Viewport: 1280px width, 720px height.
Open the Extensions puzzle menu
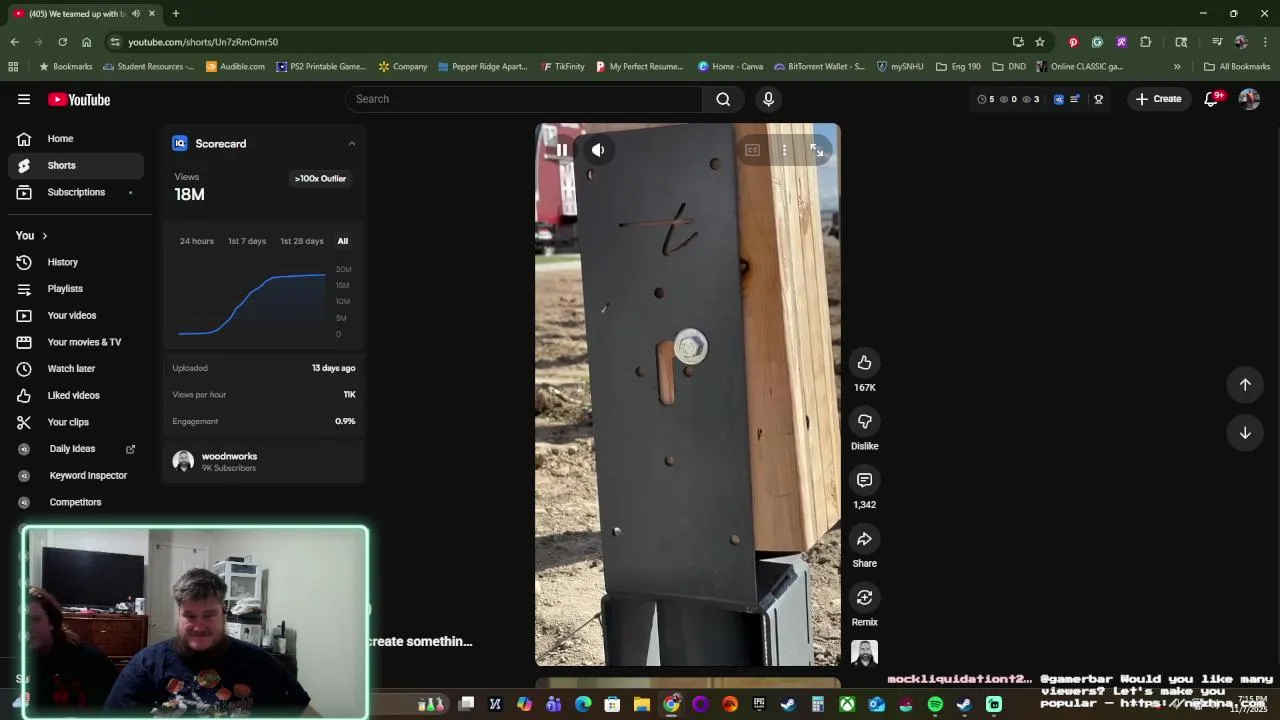tap(1145, 42)
